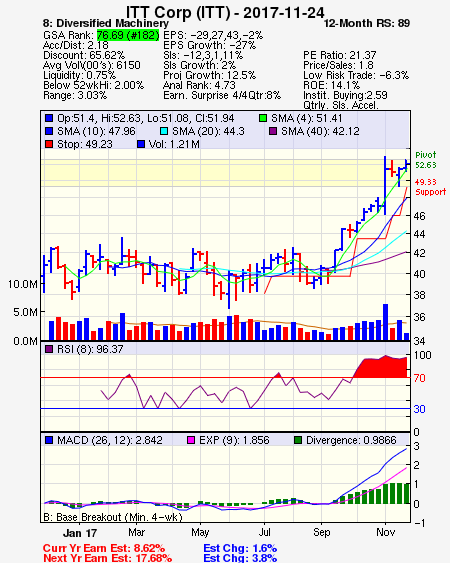The image size is (450, 563).
Task: Click the 'Est Chg: 3.8%' text
Action: pyautogui.click(x=240, y=558)
